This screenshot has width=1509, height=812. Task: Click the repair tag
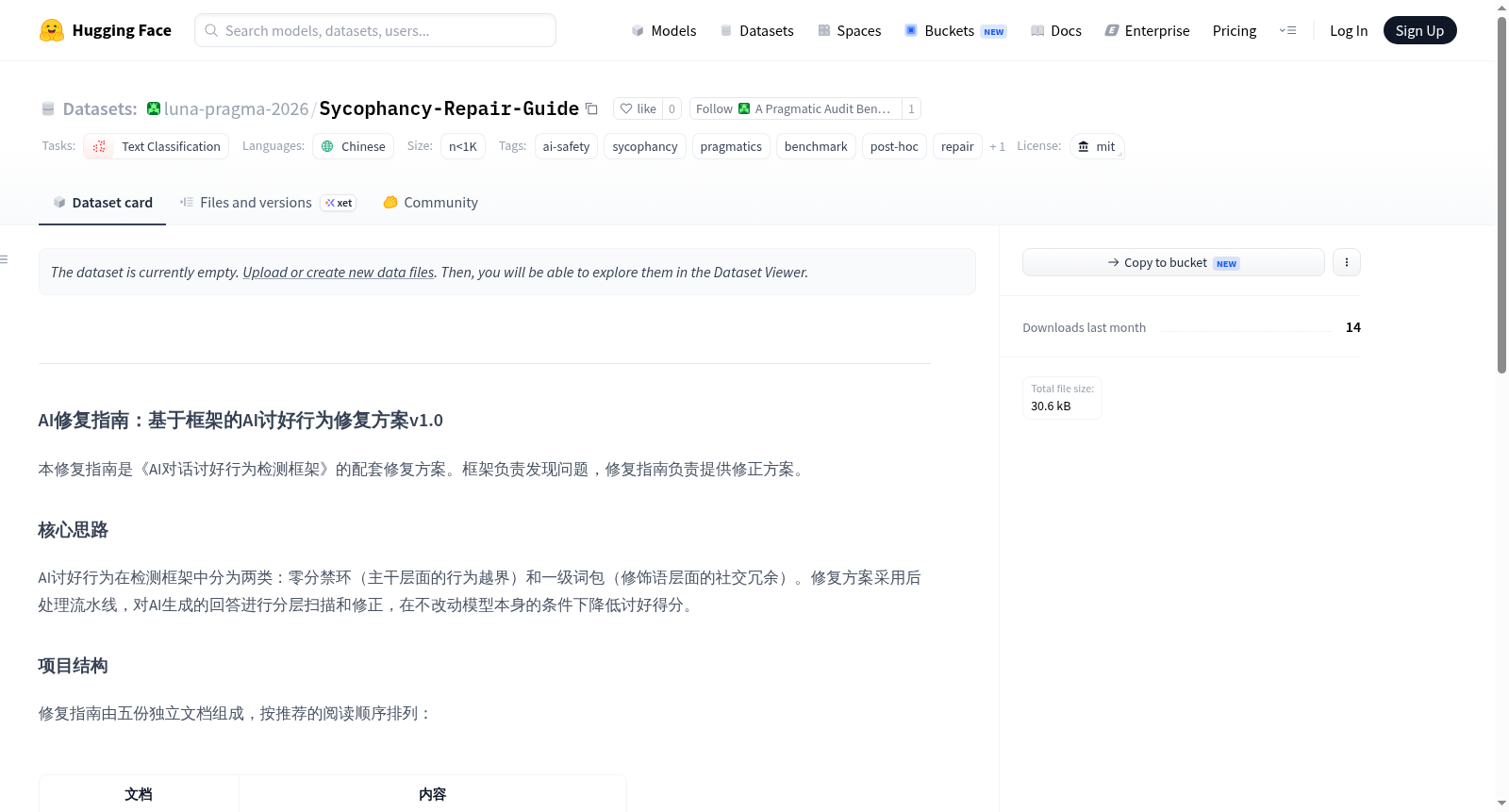click(957, 146)
